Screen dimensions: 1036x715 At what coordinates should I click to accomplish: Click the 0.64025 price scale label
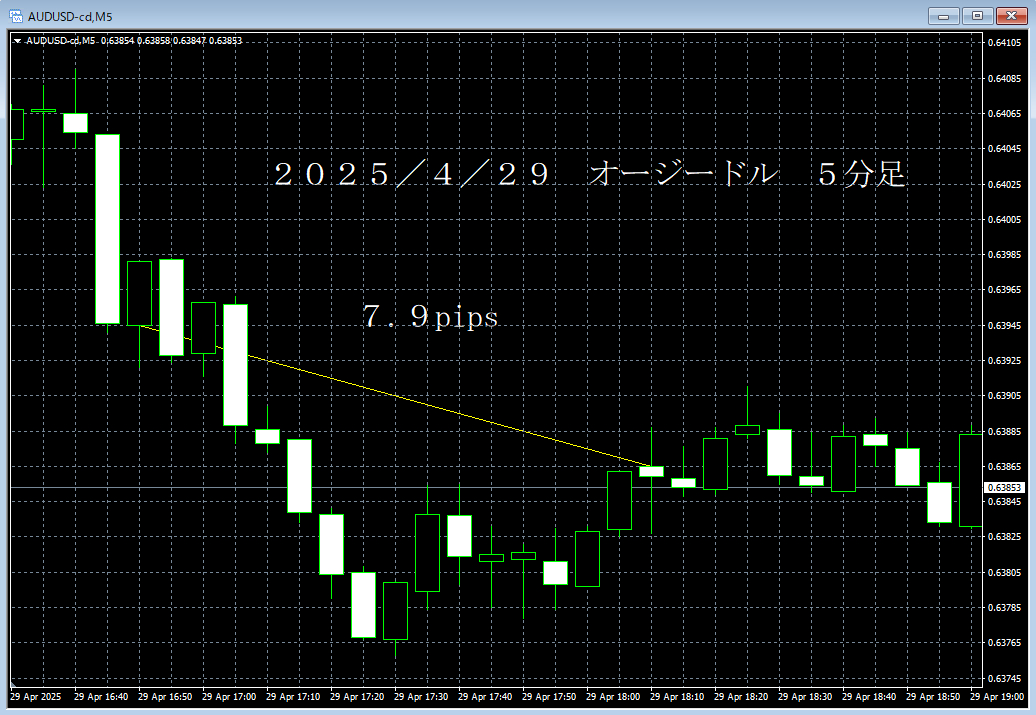tap(1004, 184)
